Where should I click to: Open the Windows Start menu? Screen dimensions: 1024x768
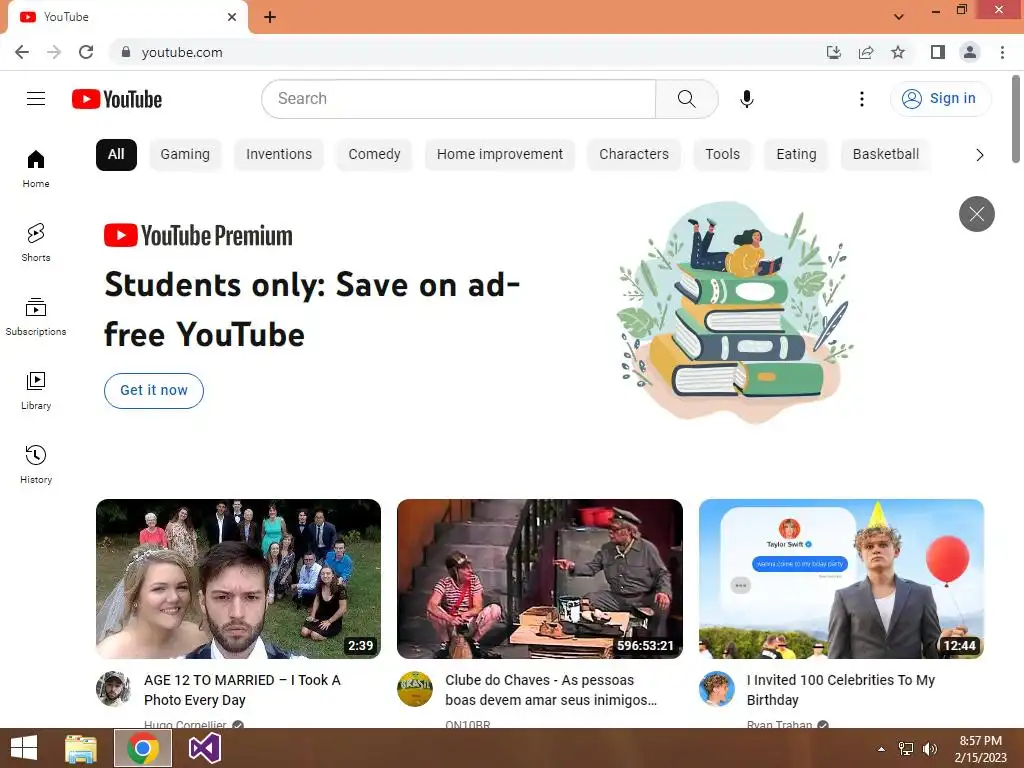point(24,748)
